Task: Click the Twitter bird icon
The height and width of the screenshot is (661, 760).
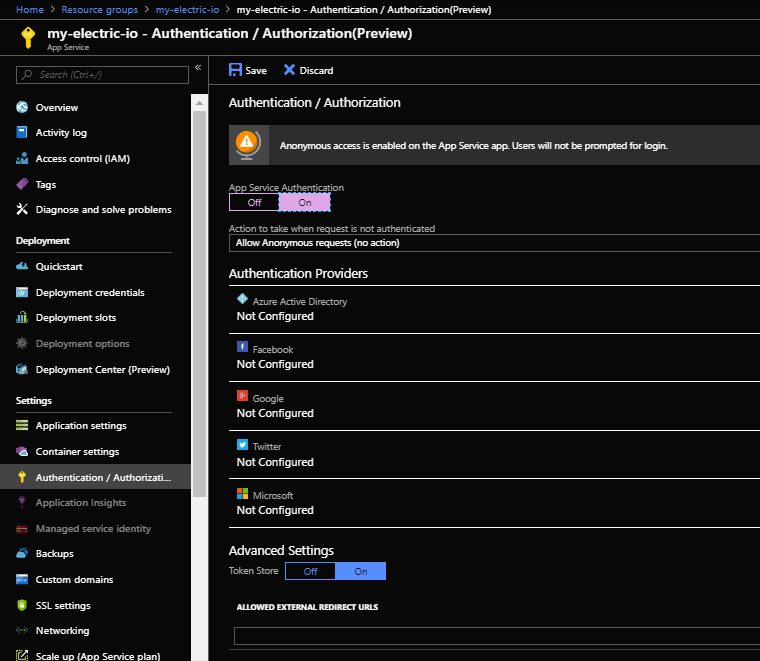Action: click(x=242, y=444)
